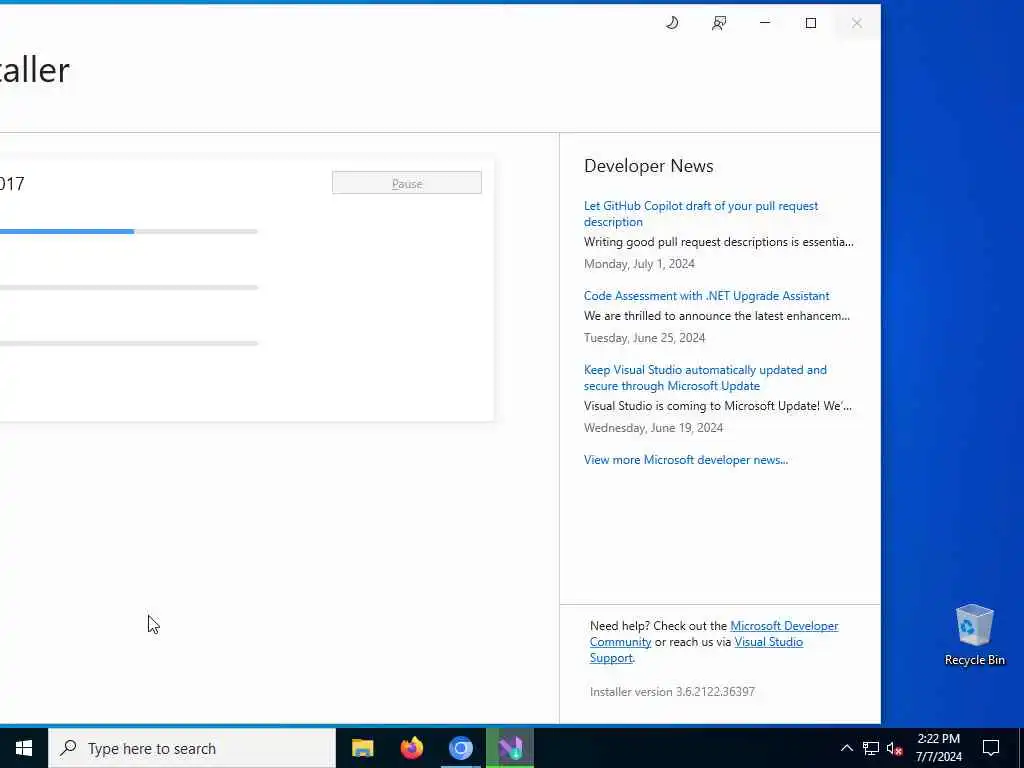Image resolution: width=1024 pixels, height=768 pixels.
Task: Click 'Writing good pull request descriptions' summary
Action: [x=718, y=242]
